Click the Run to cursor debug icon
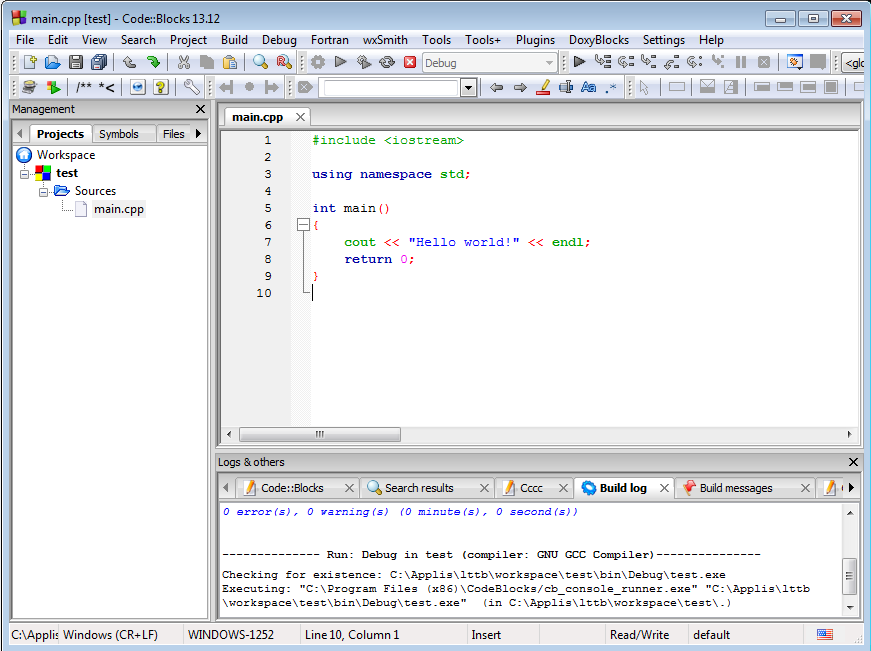Viewport: 871px width, 651px height. 603,62
